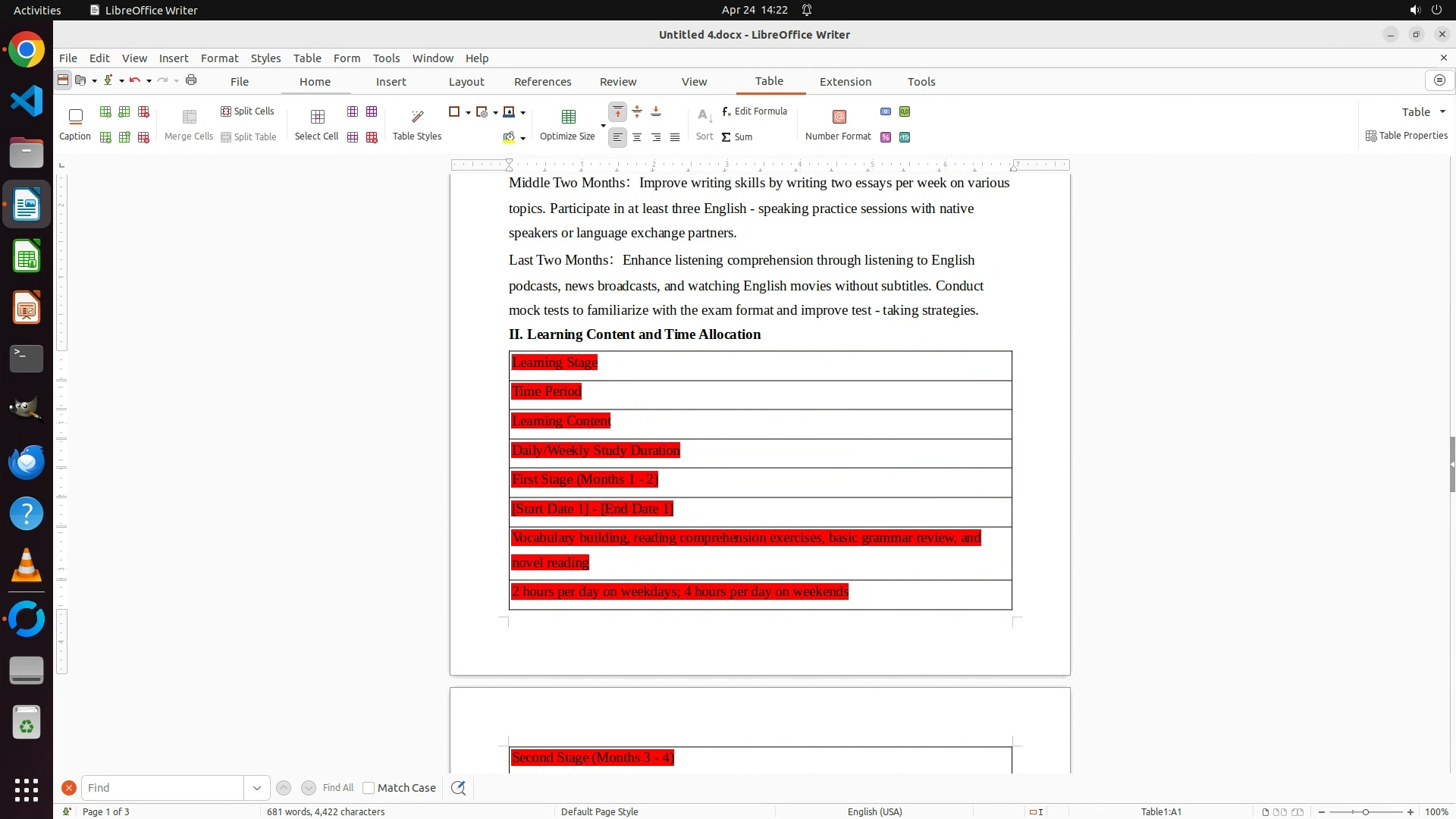The width and height of the screenshot is (1456, 819).
Task: Click the Table Properties button
Action: point(1407,136)
